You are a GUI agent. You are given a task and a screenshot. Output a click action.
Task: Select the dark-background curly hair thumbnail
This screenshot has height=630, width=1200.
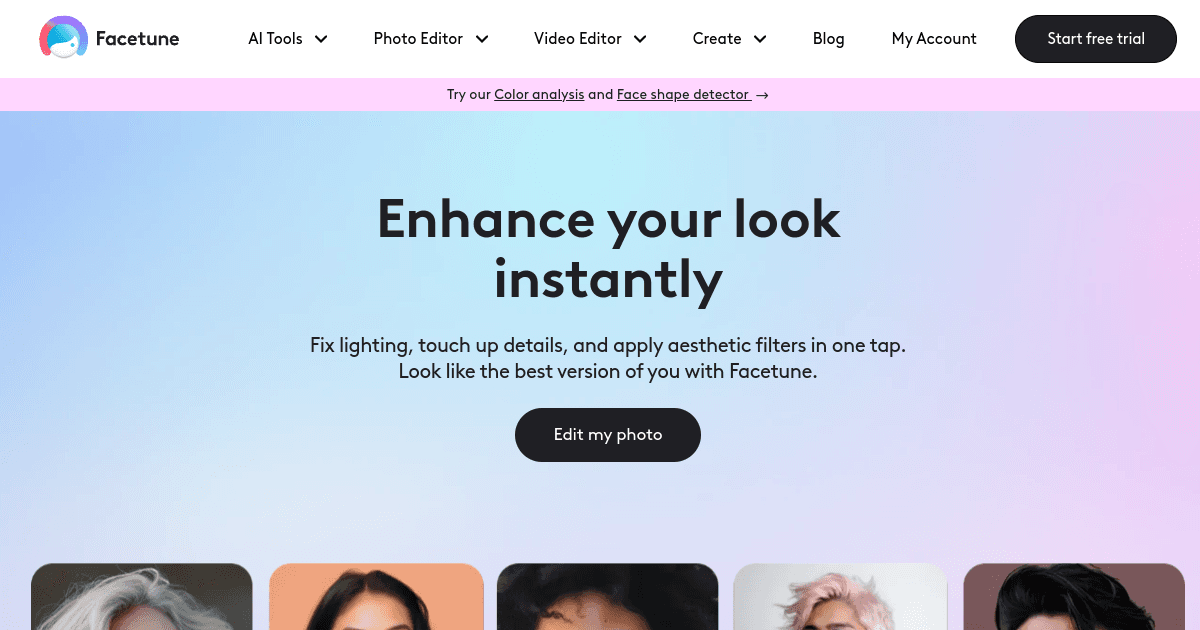pyautogui.click(x=608, y=597)
